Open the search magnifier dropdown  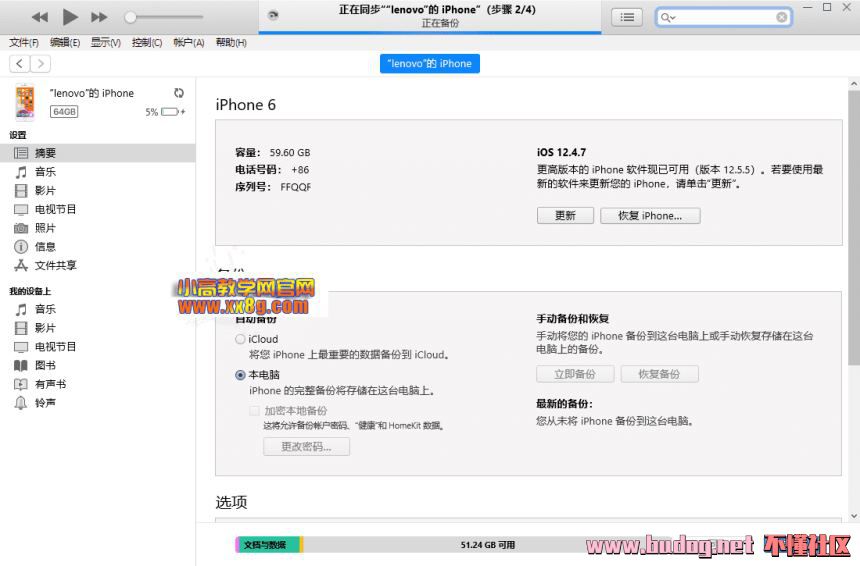667,18
